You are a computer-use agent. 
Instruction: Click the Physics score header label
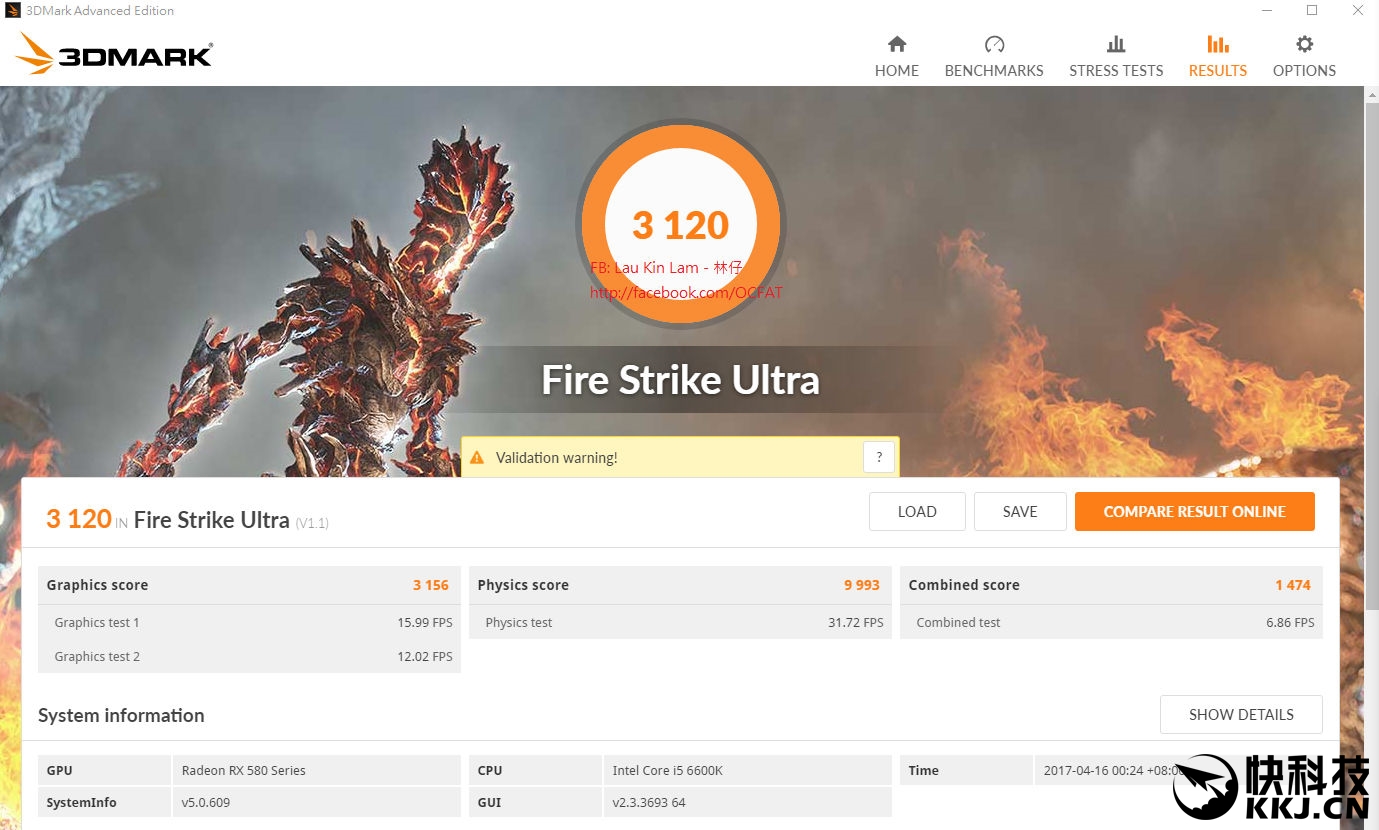[523, 585]
